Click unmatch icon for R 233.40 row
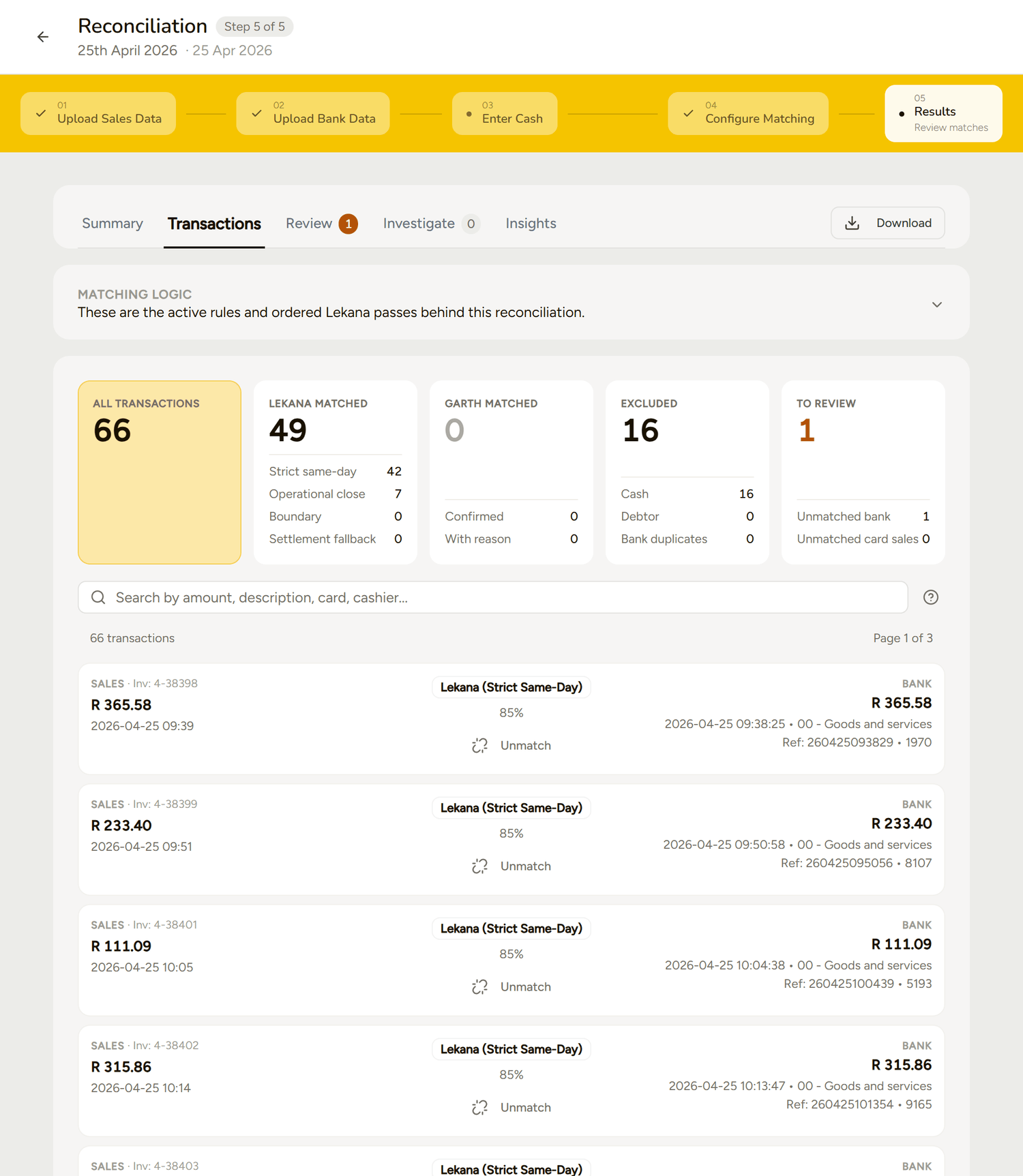 click(479, 866)
